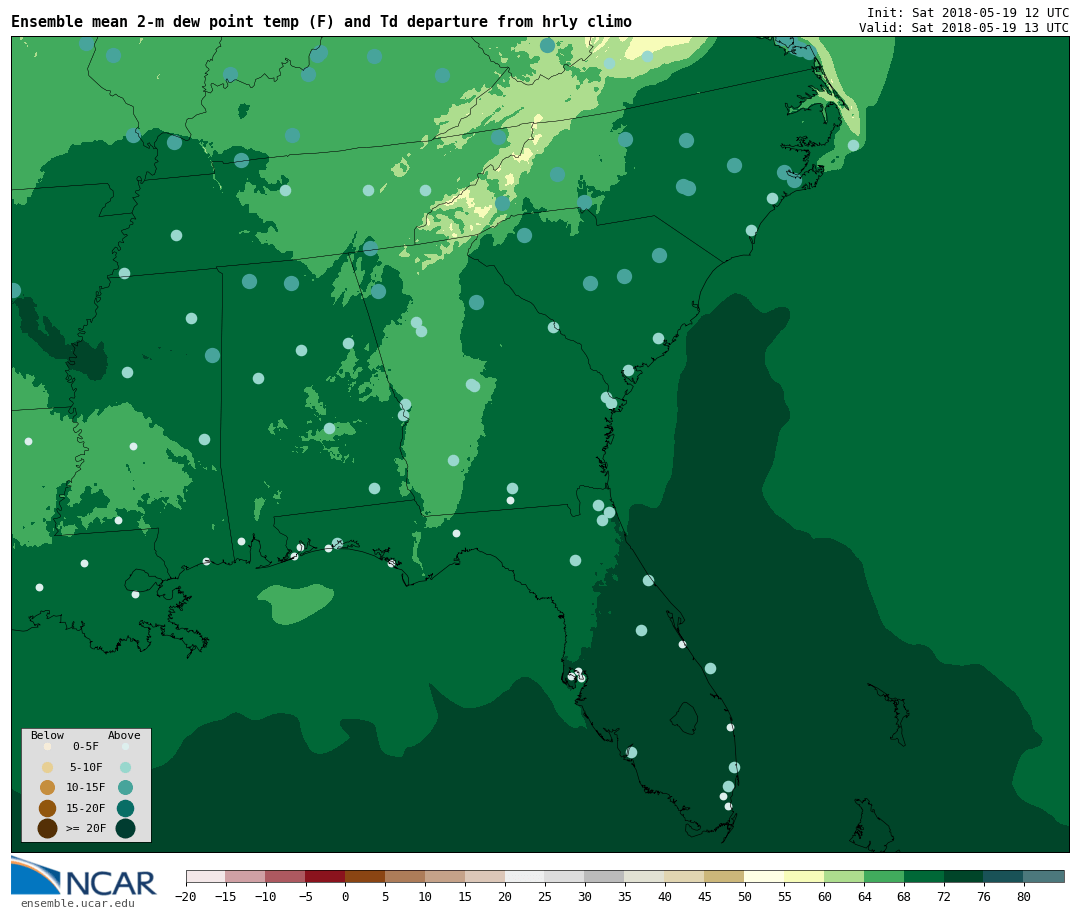Pick the Above 15-20F dark teal circle
Image resolution: width=1080 pixels, height=915 pixels.
pyautogui.click(x=125, y=808)
